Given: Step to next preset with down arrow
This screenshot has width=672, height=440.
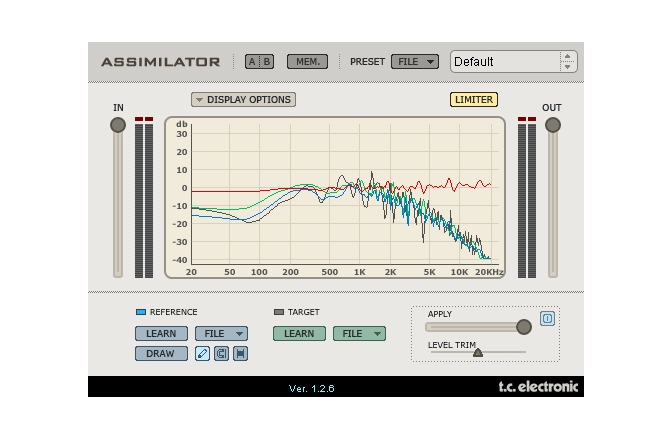Looking at the screenshot, I should (x=567, y=67).
